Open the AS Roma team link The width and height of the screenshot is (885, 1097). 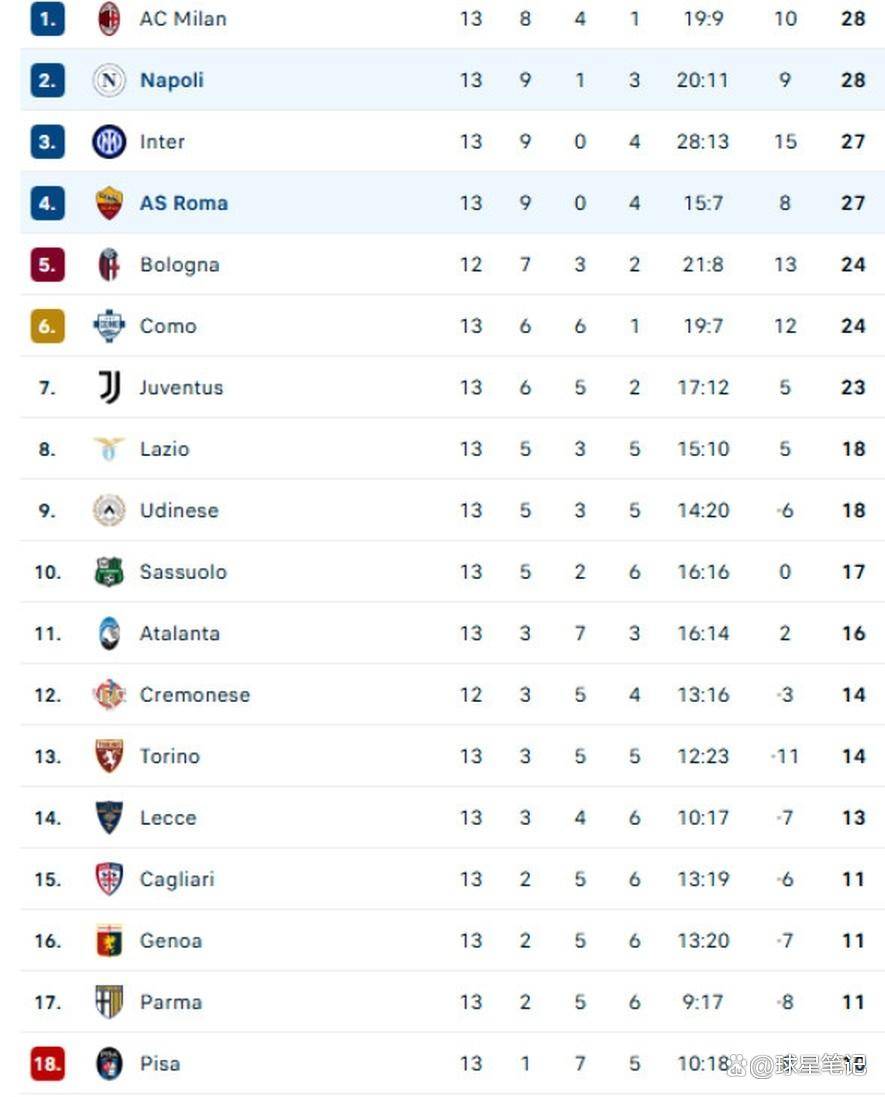coord(184,203)
